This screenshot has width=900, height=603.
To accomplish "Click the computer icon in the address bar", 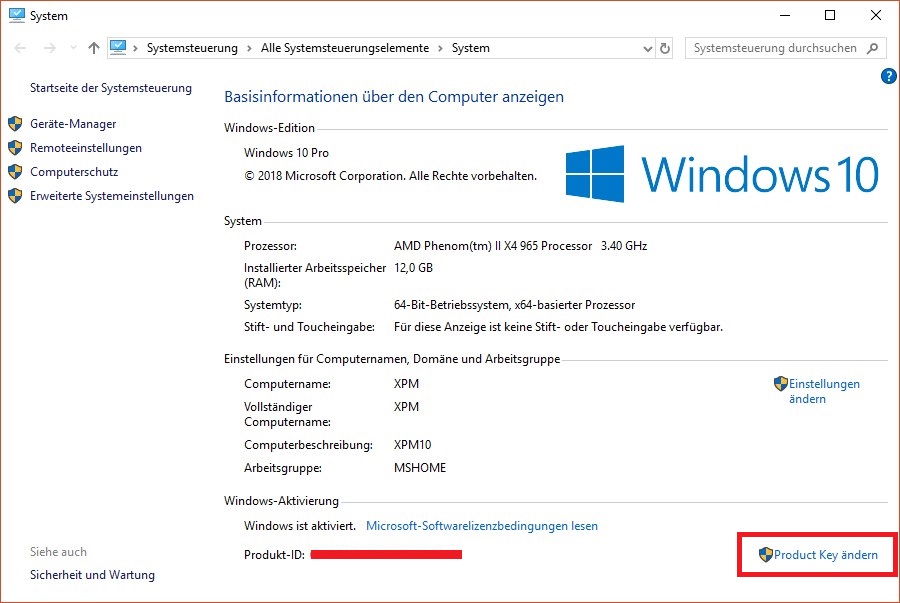I will point(118,47).
